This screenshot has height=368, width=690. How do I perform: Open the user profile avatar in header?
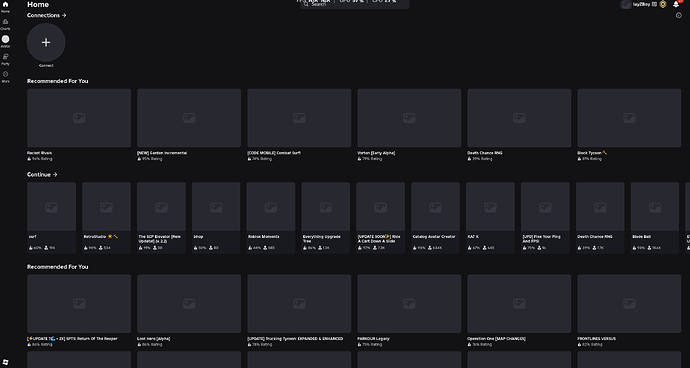[626, 4]
